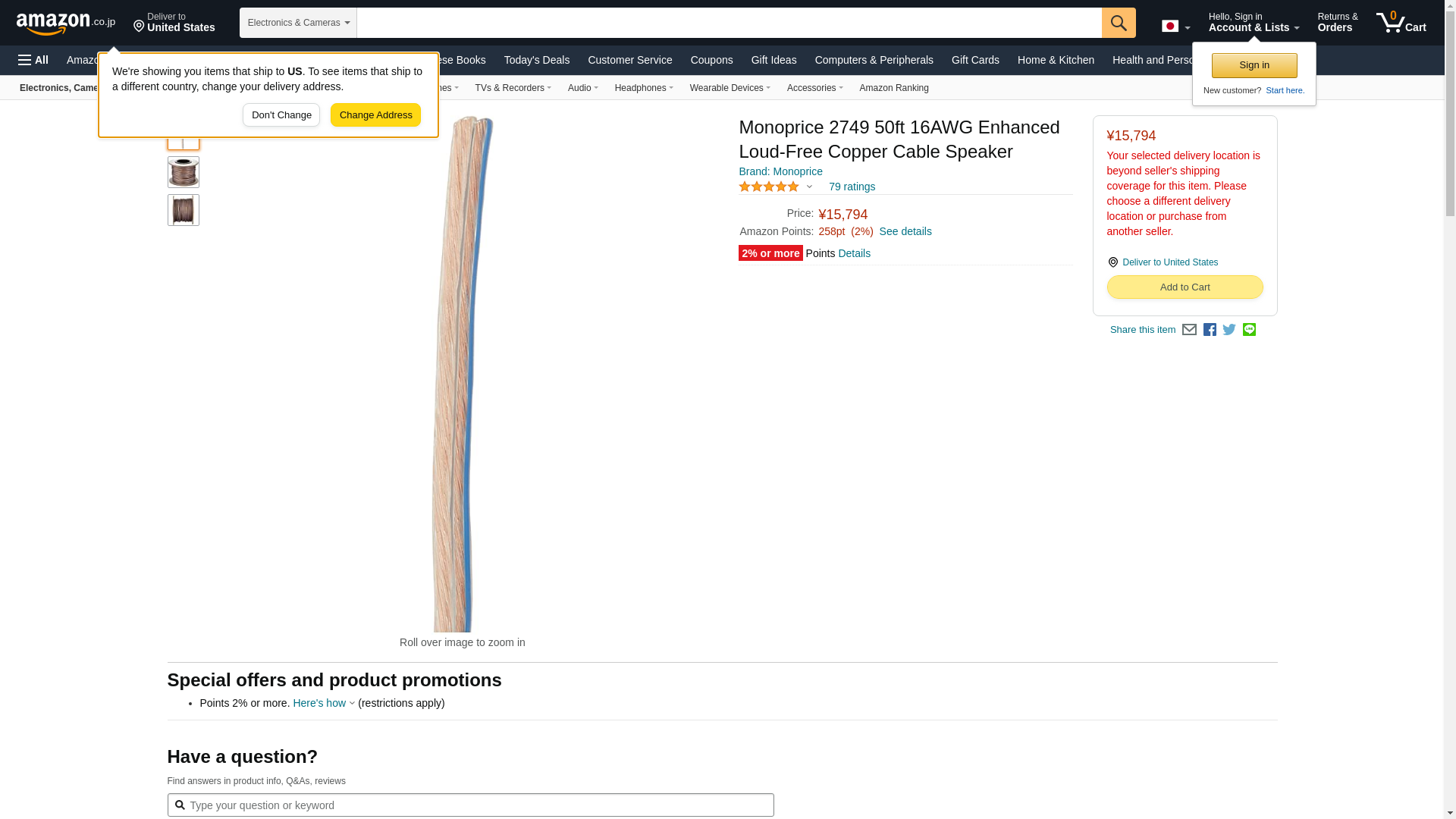Open the All hamburger menu
1456x819 pixels.
33,60
